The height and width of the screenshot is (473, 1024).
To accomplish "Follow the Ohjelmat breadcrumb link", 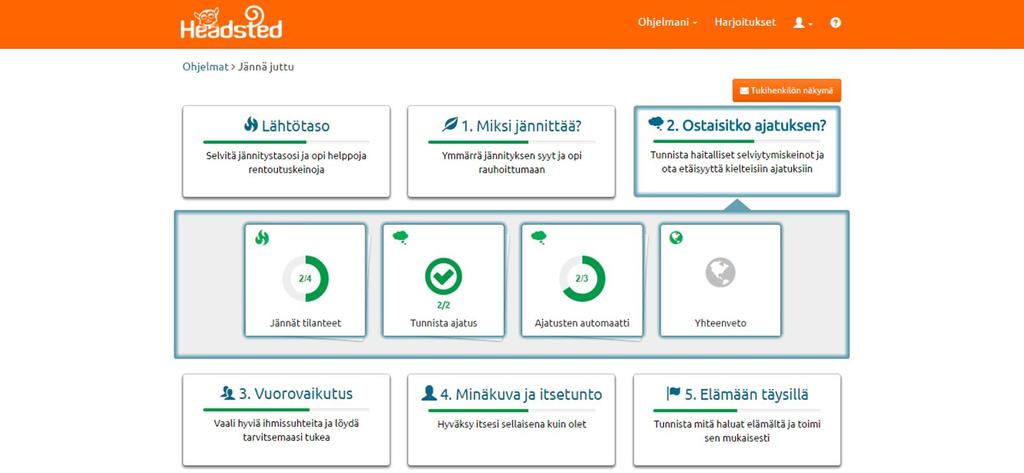I will (x=205, y=67).
